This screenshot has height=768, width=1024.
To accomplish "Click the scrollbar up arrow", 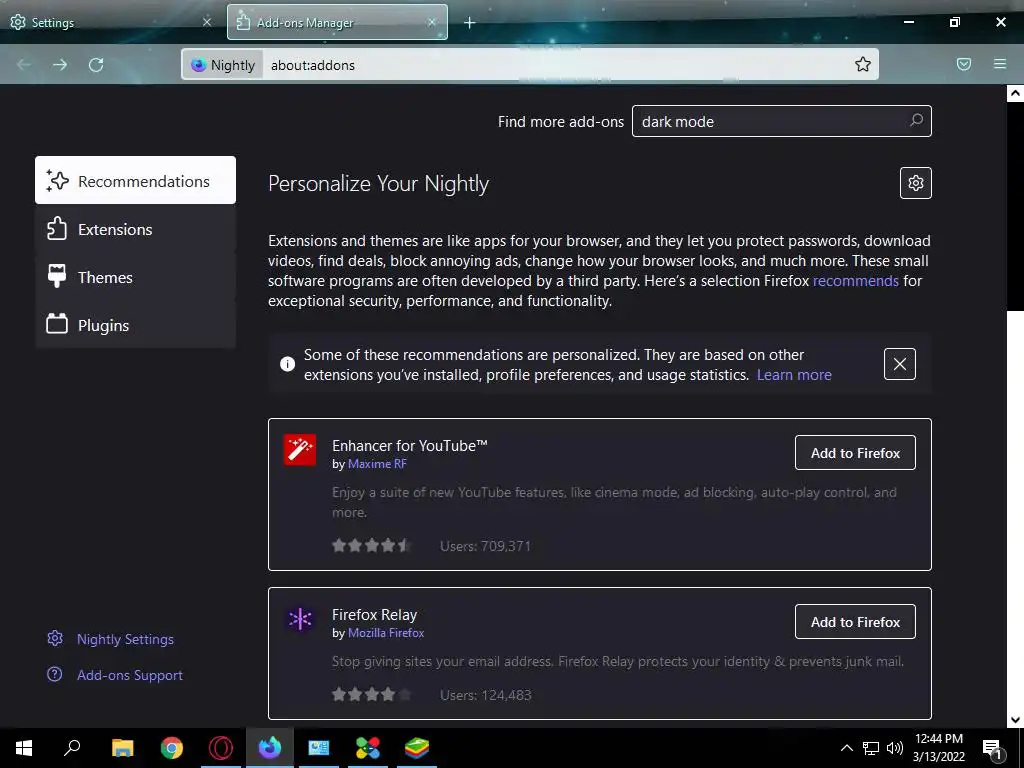I will [1015, 93].
